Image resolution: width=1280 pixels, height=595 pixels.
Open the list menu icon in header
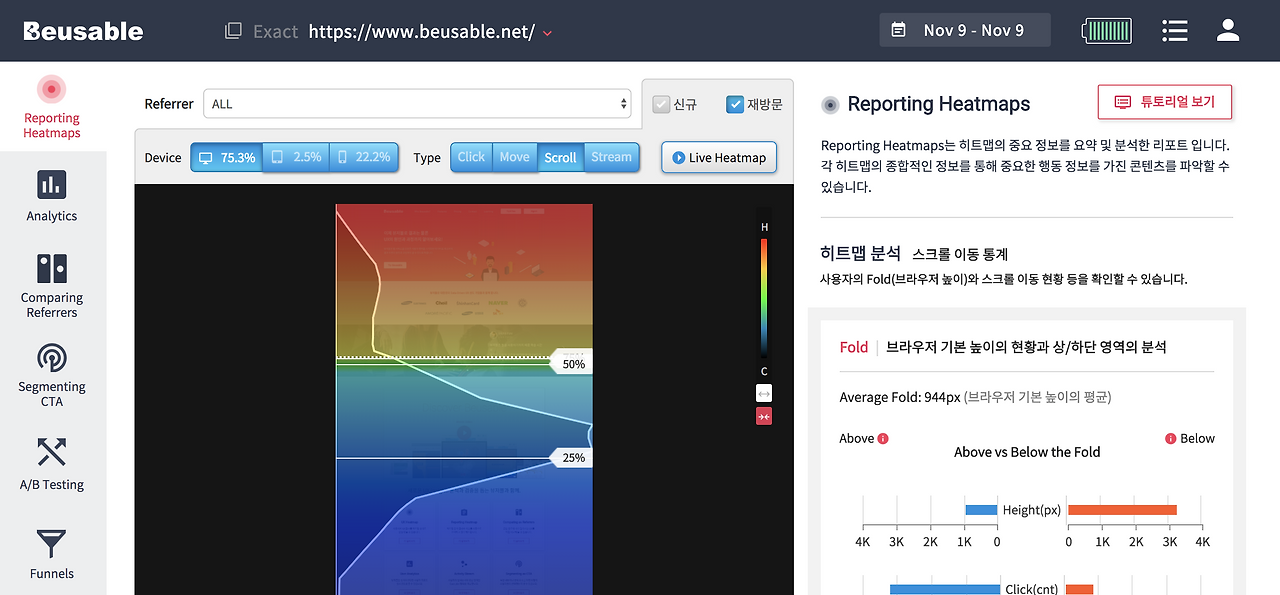point(1175,30)
